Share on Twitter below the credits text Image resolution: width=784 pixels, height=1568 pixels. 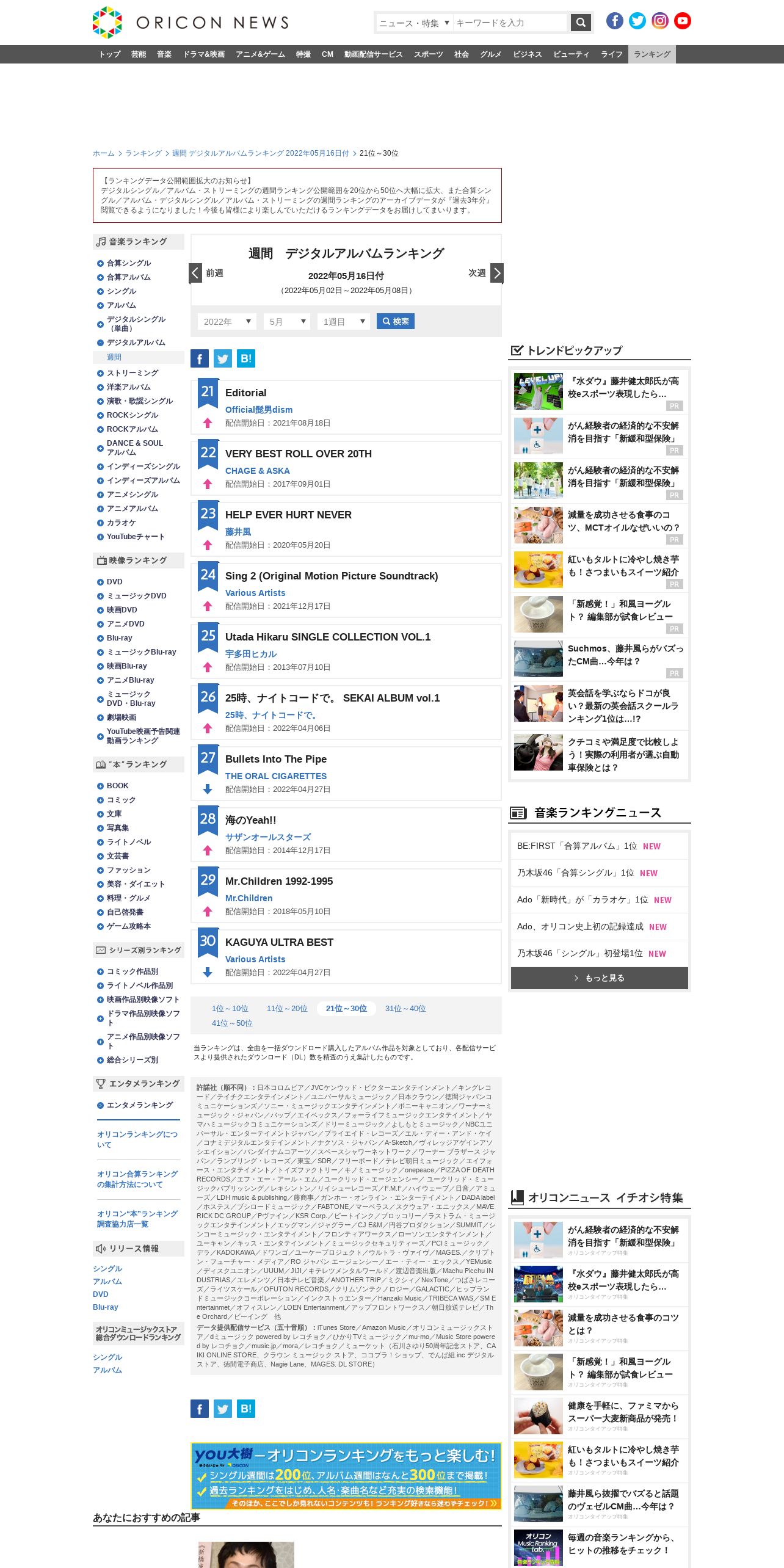click(x=223, y=1409)
